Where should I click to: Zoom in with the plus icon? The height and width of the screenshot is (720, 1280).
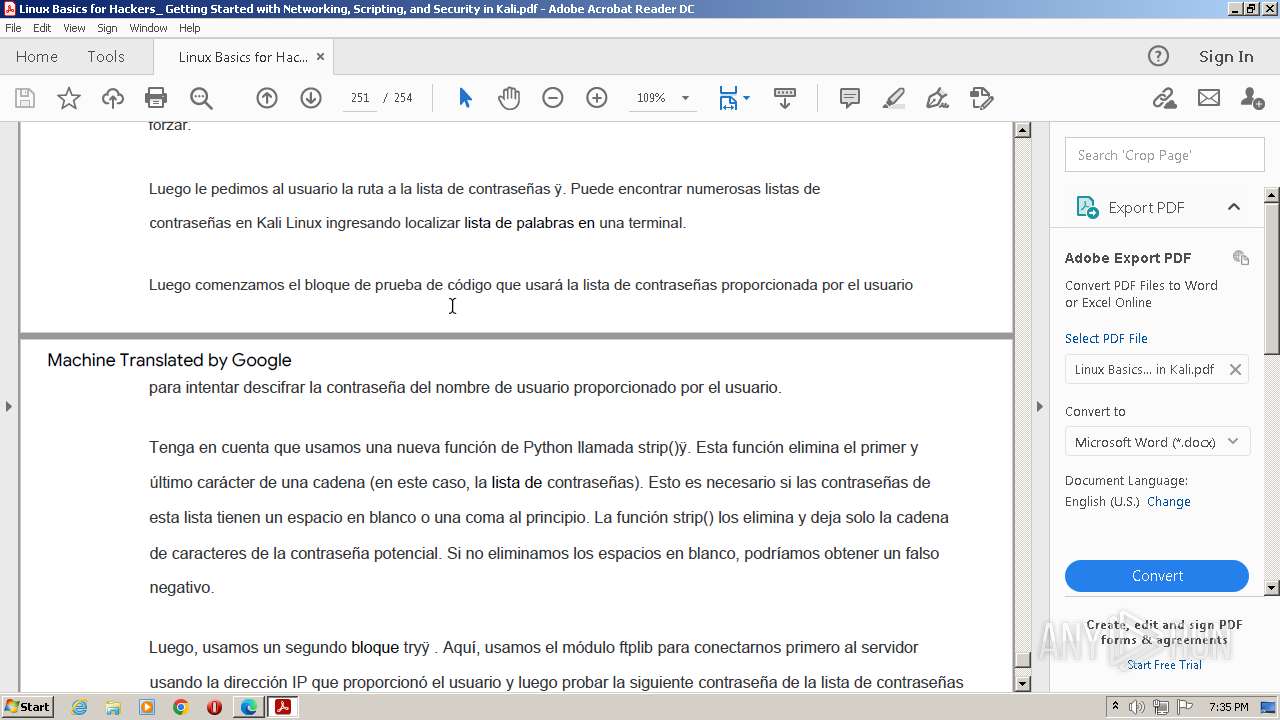[x=597, y=98]
